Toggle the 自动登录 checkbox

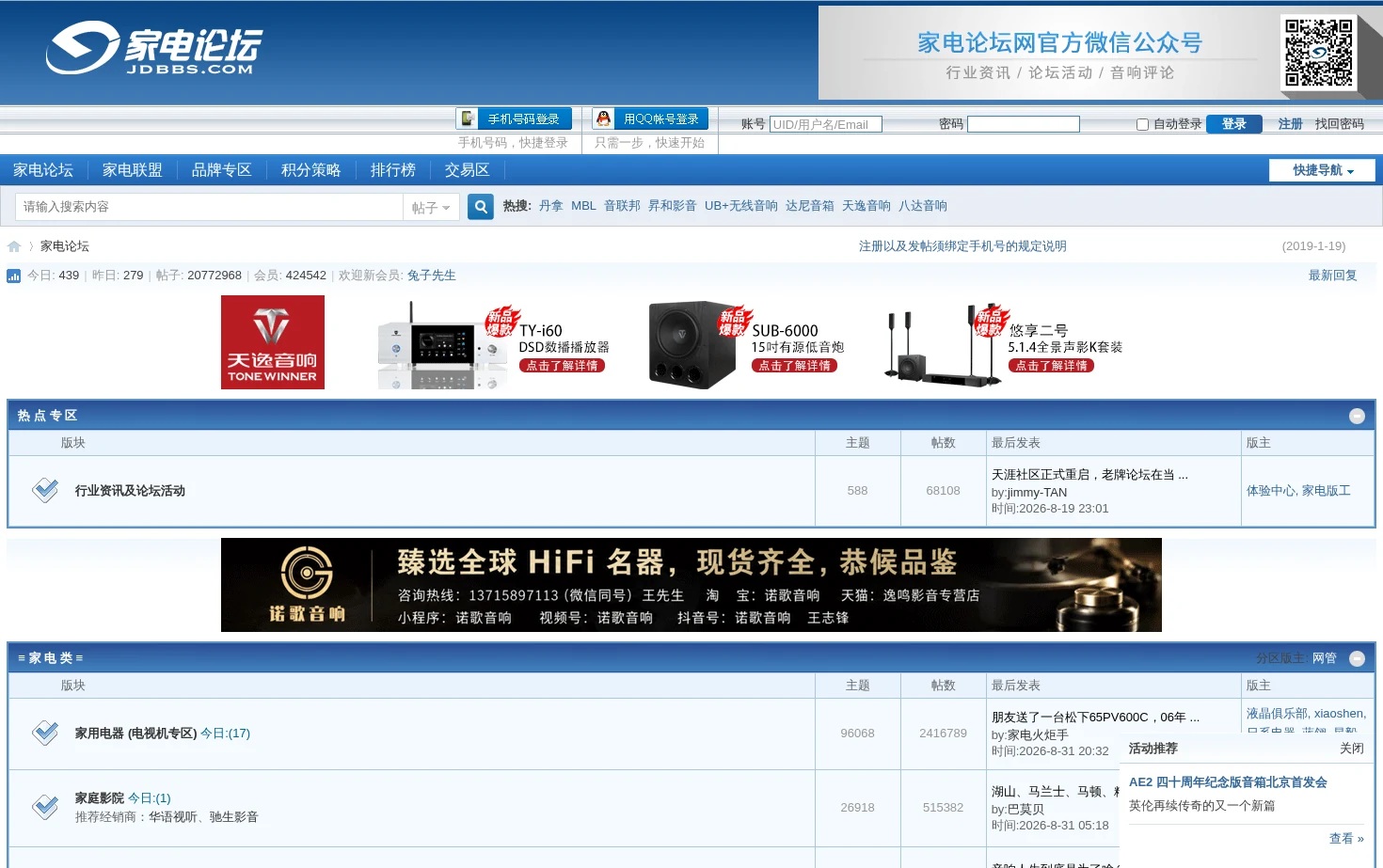1142,124
